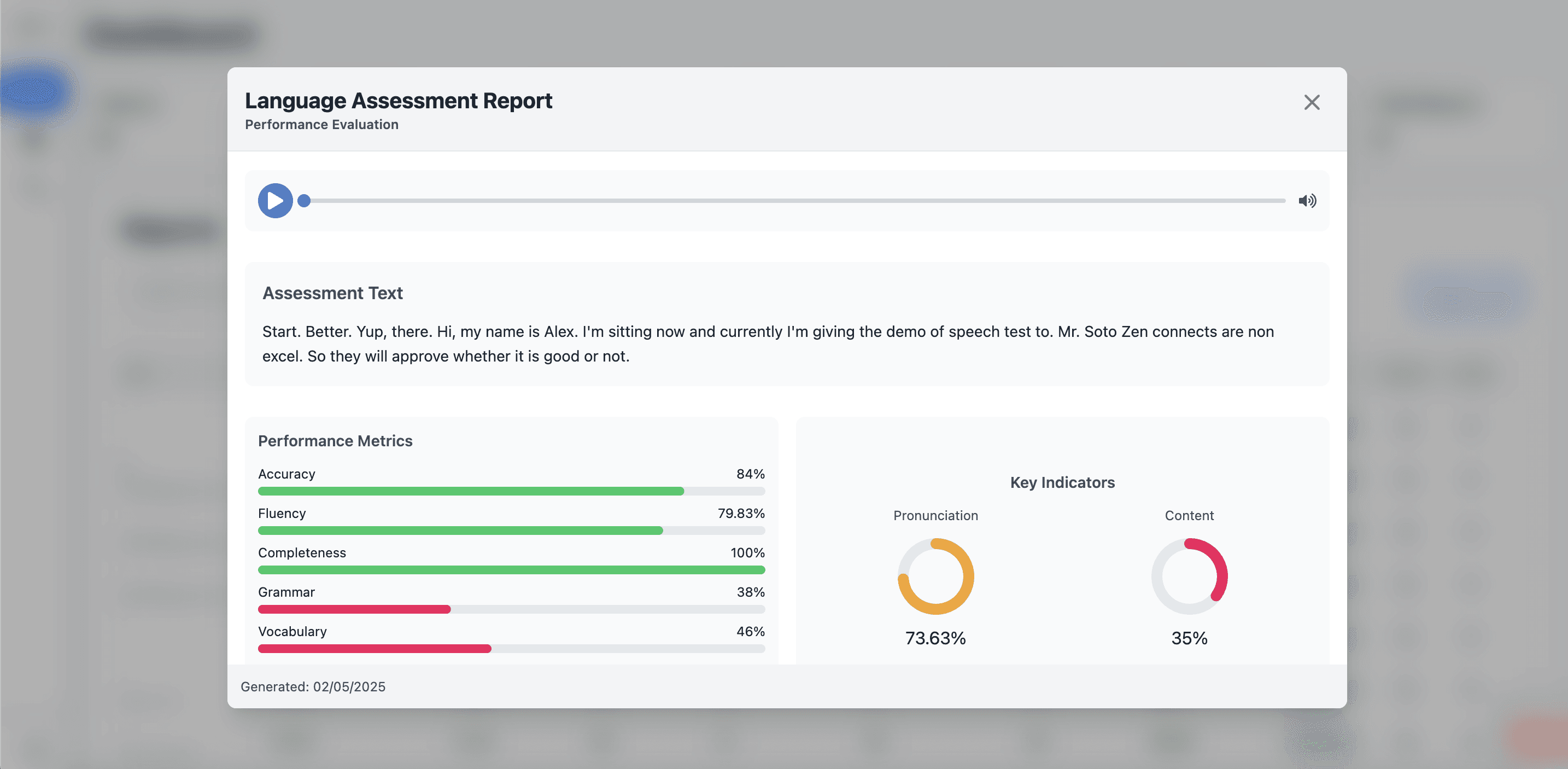Click the audio seek slider handle
Screen dimensions: 1568x769
[305, 200]
